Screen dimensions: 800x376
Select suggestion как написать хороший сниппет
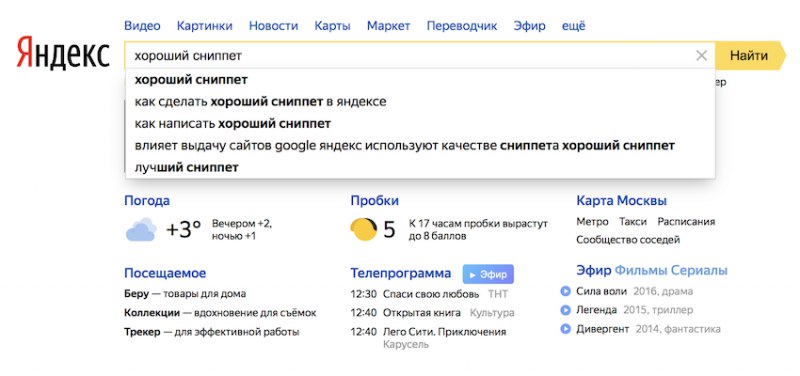tap(233, 123)
